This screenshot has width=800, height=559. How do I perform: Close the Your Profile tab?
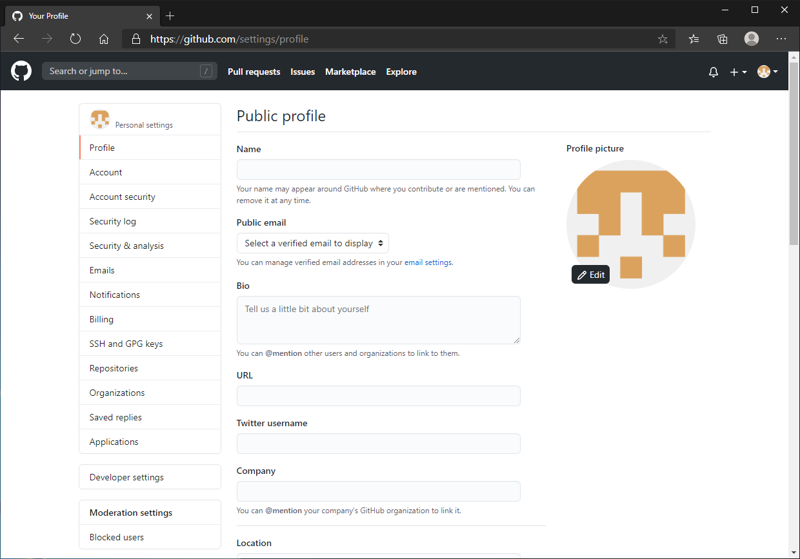click(x=149, y=16)
